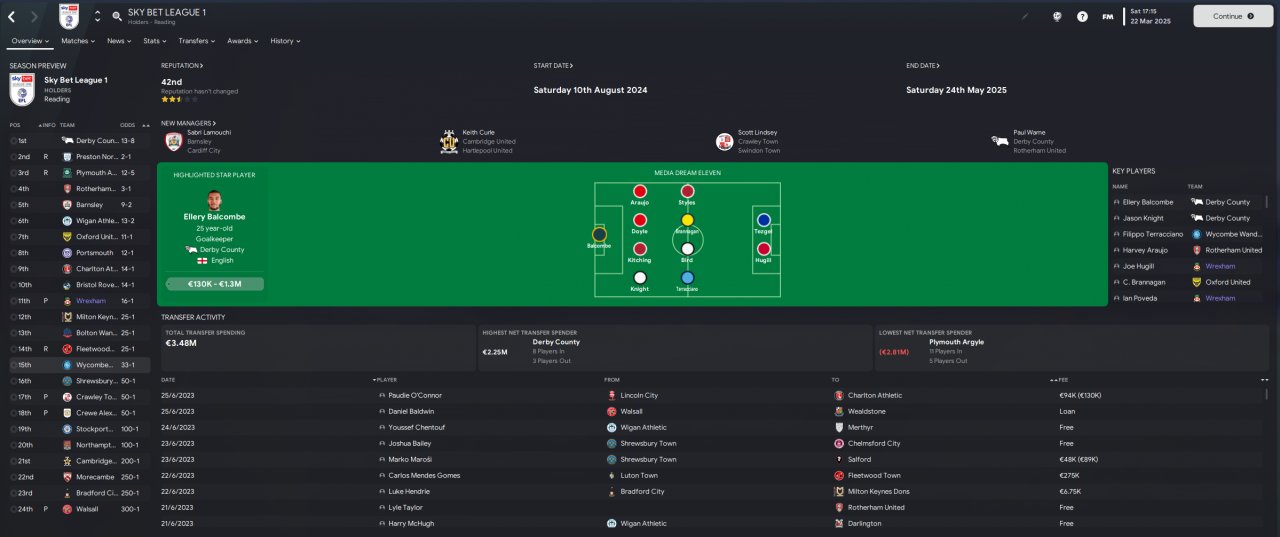Open the search magnifier icon
This screenshot has width=1280, height=537.
click(117, 16)
